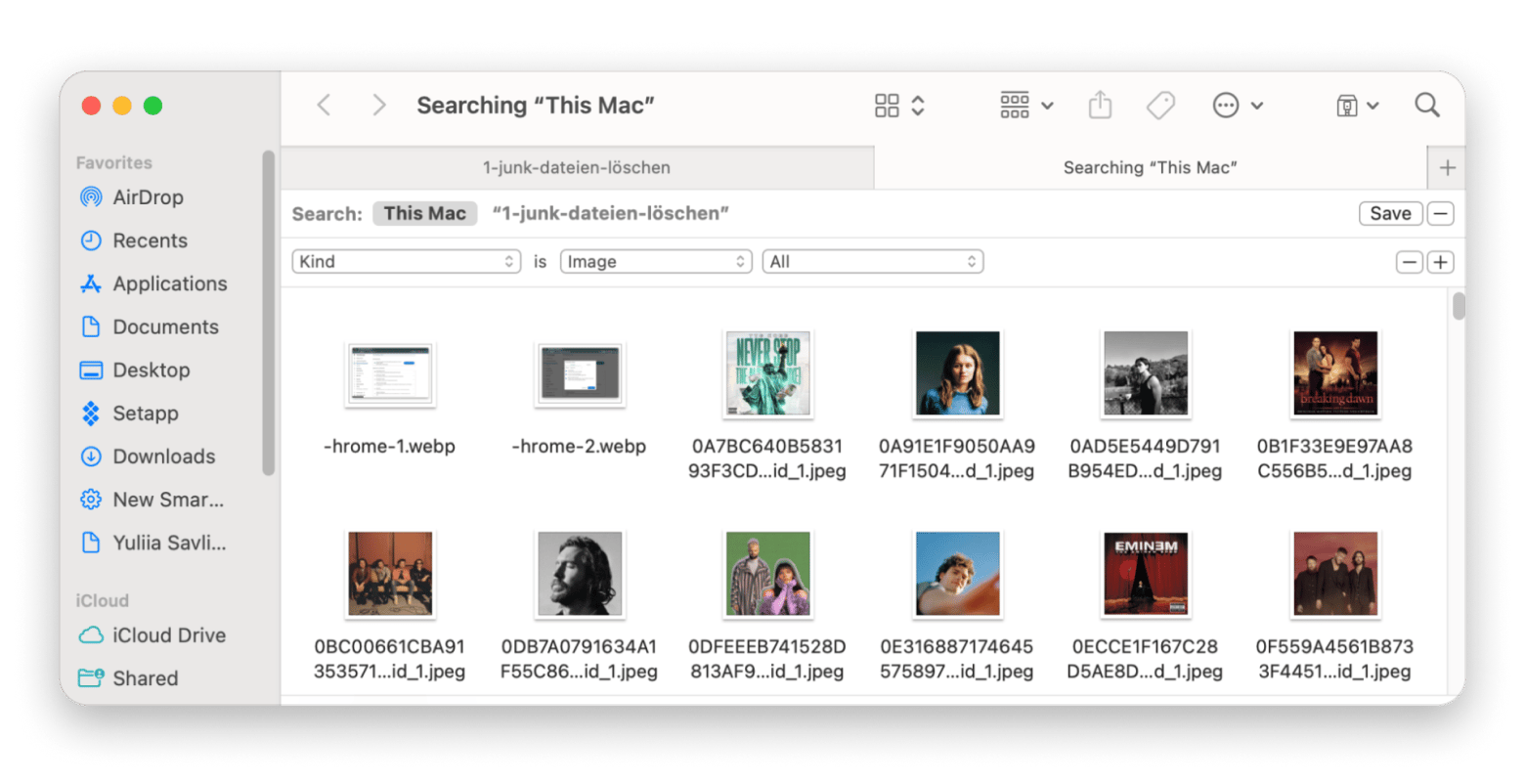This screenshot has height=784, width=1525.
Task: Click the Save search button
Action: pos(1389,214)
